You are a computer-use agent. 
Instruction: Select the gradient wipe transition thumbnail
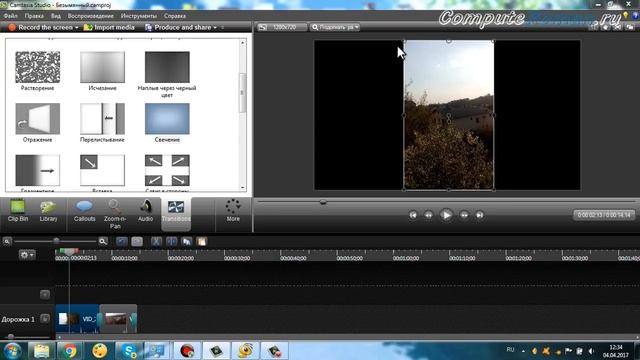click(x=38, y=170)
